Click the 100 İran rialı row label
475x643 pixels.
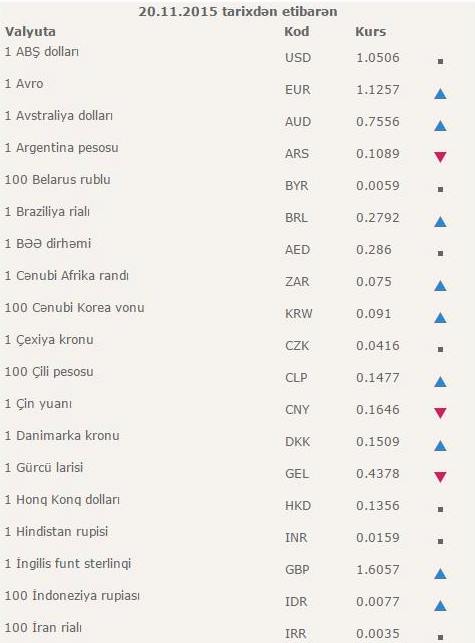click(x=43, y=627)
